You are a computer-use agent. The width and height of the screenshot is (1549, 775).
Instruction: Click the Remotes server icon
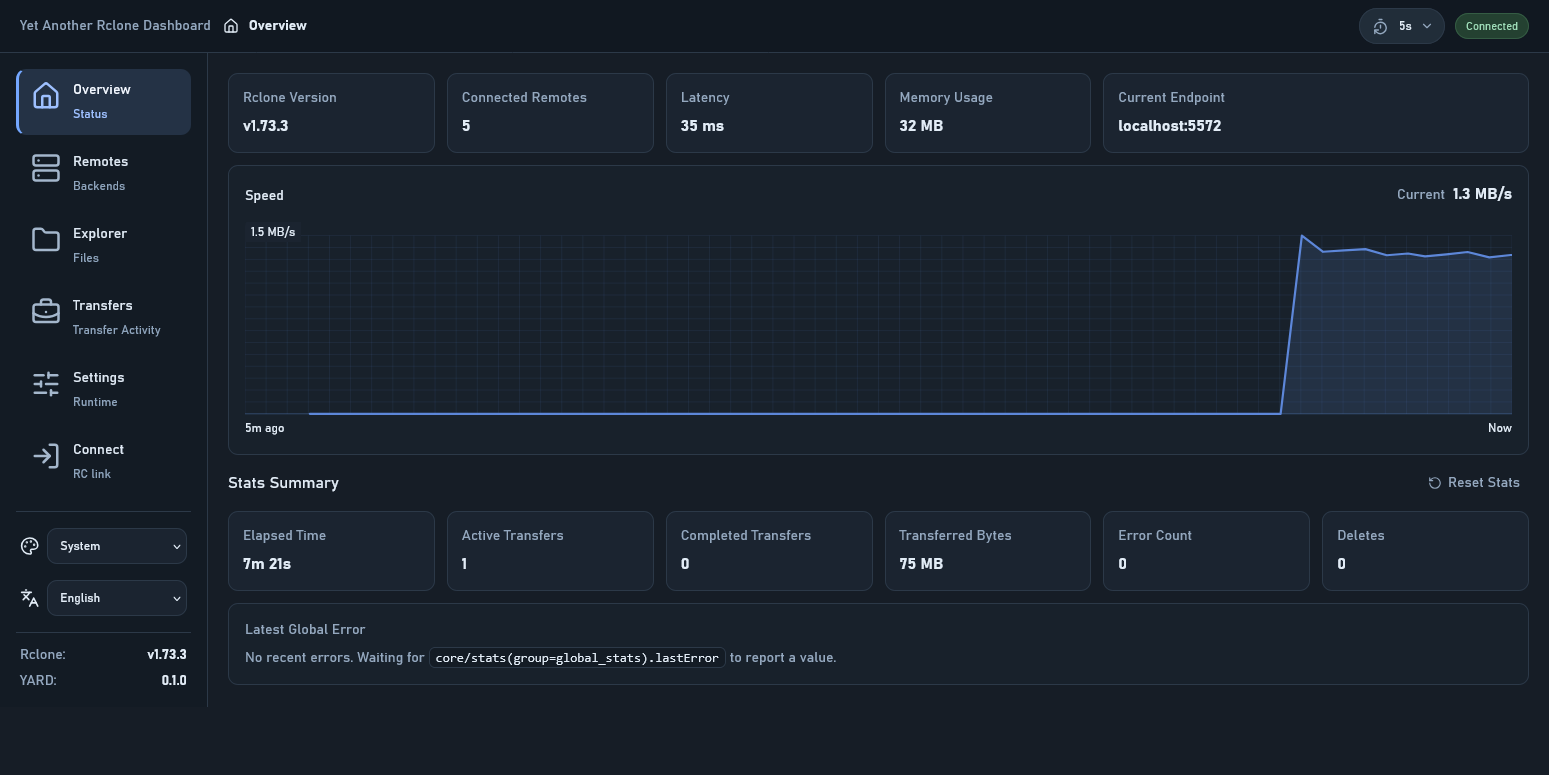(46, 168)
